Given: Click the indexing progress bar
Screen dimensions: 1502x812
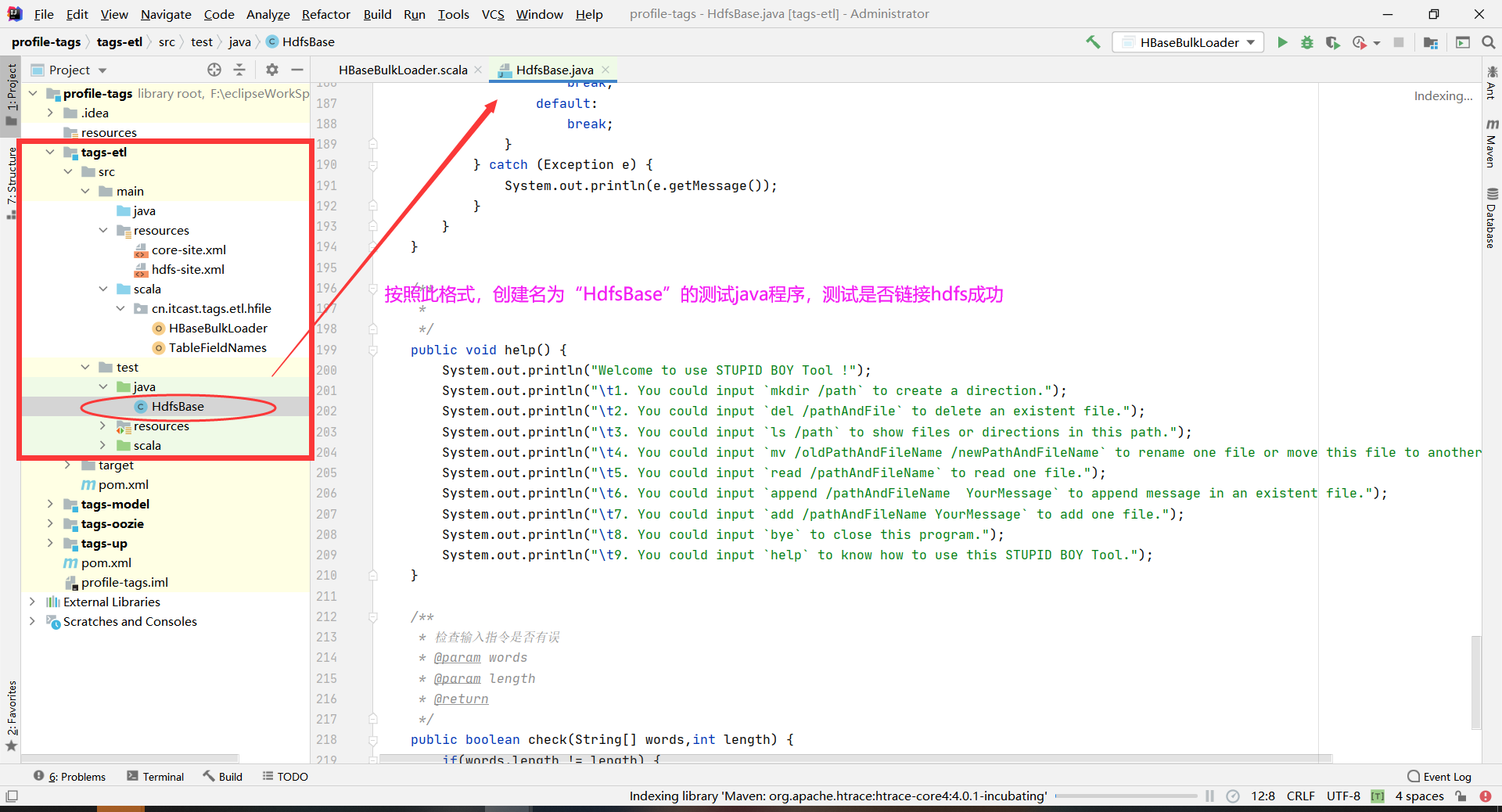Looking at the screenshot, I should tap(1126, 796).
